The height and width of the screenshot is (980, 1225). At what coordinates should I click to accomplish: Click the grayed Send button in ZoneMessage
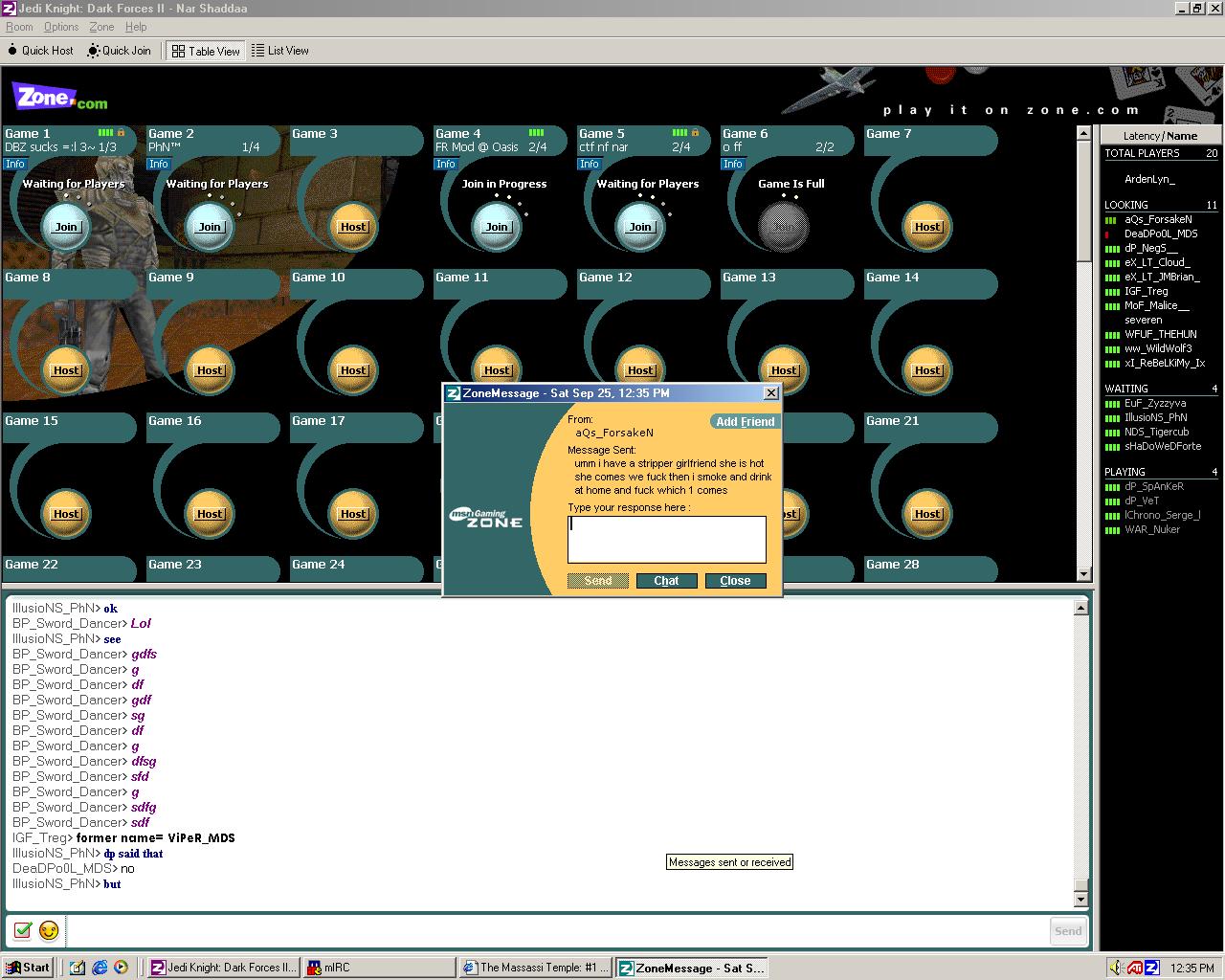point(597,581)
